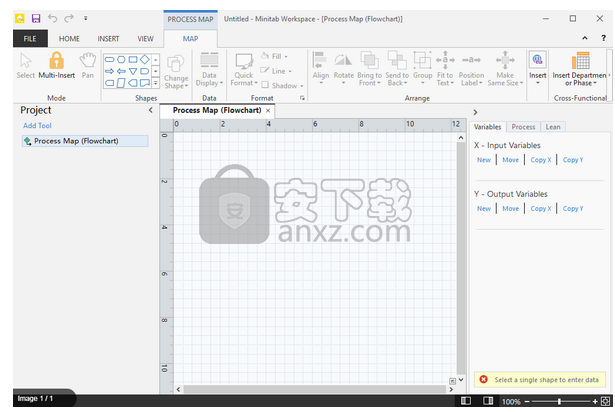Image resolution: width=615 pixels, height=412 pixels.
Task: Select Process Map (Flowchart) in Project list
Action: 85,141
